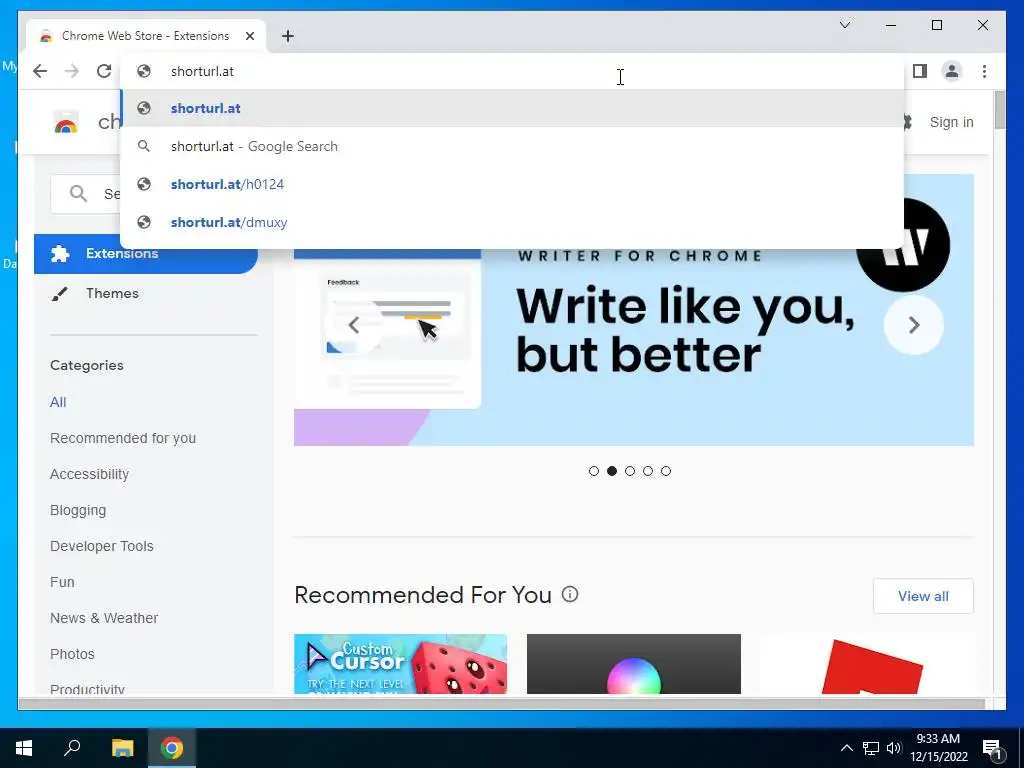Open the Extensions section in sidebar
This screenshot has width=1024, height=768.
click(146, 253)
